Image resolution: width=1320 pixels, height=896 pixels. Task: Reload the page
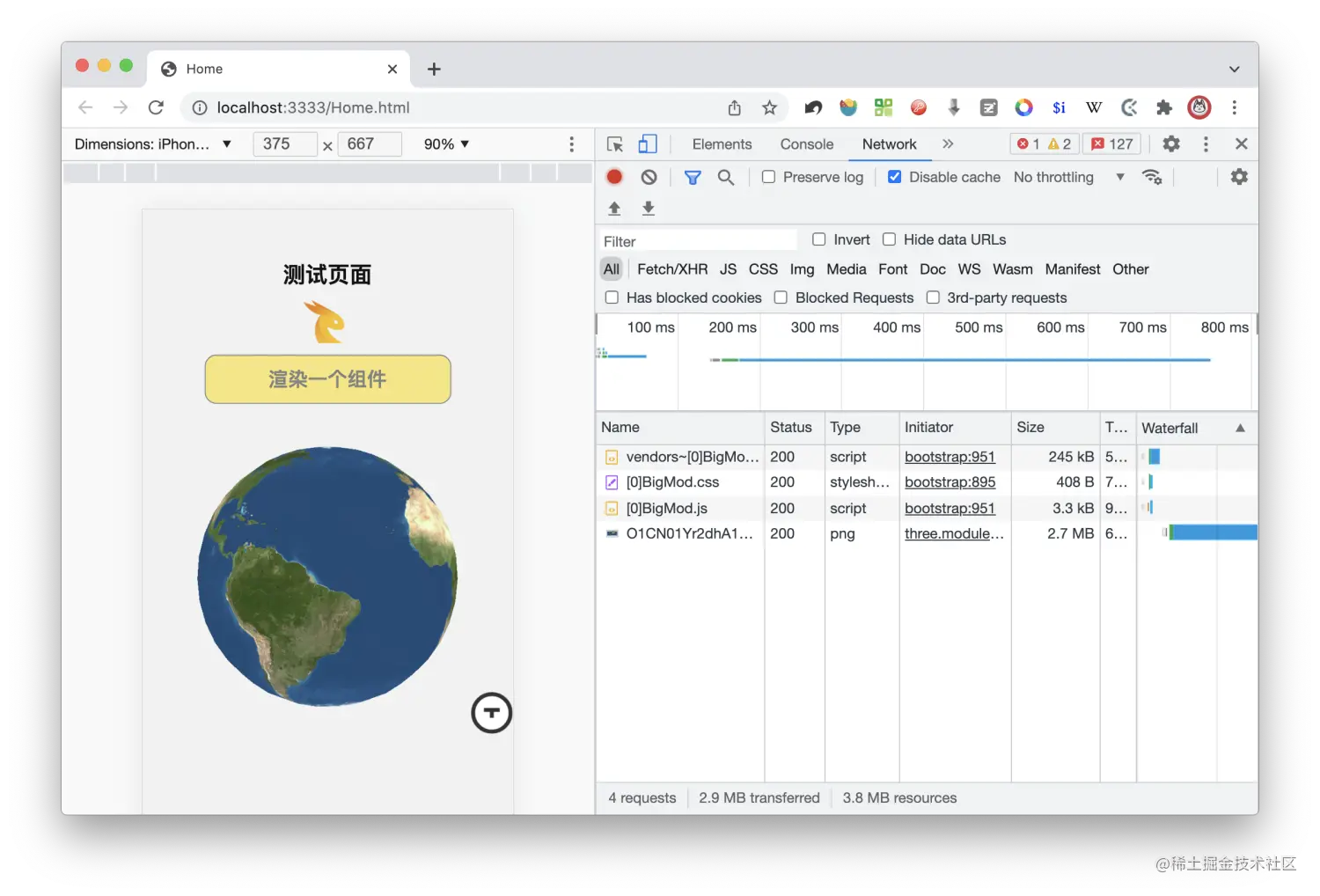click(x=156, y=107)
